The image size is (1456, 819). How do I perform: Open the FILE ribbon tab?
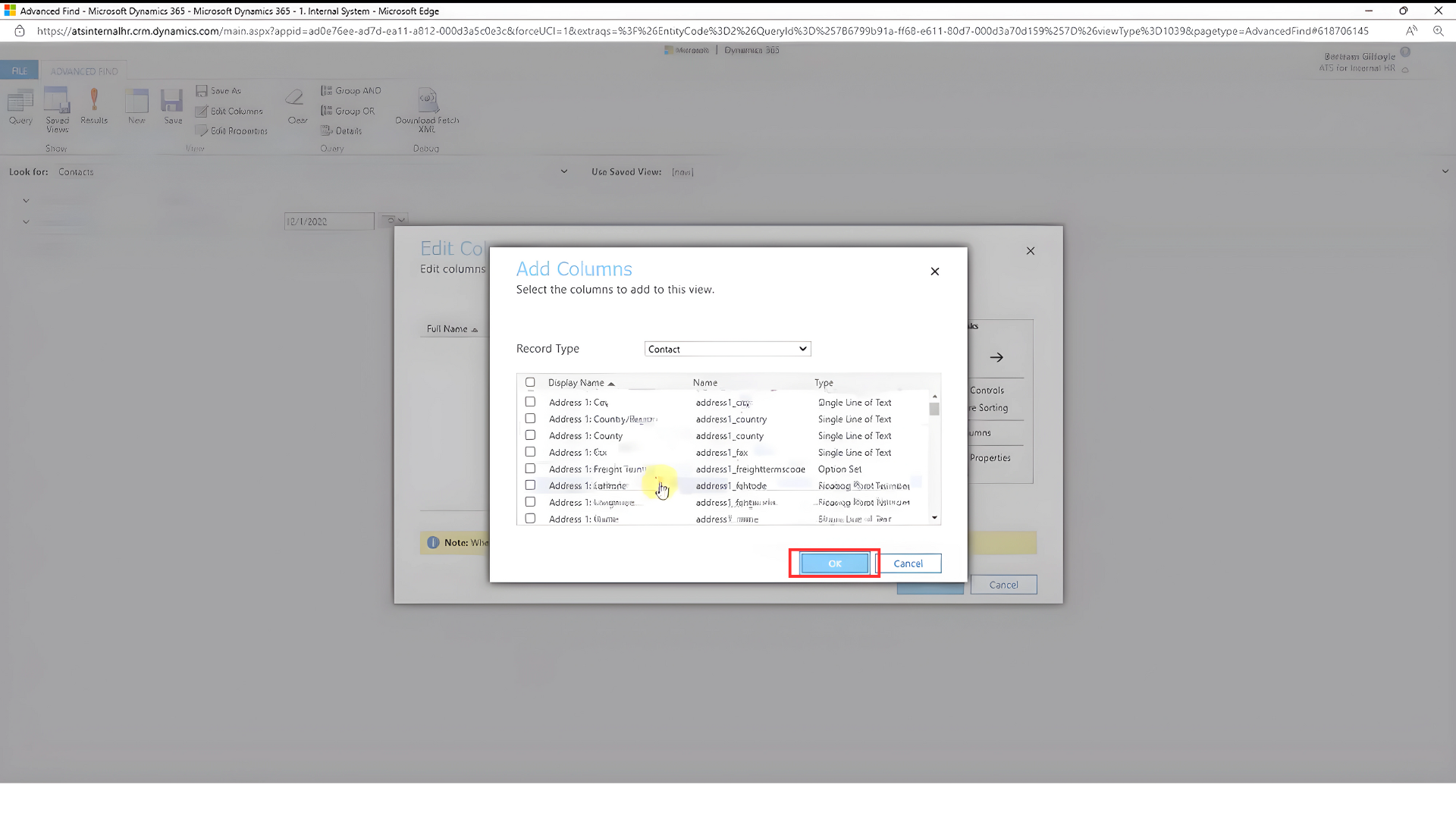point(20,71)
